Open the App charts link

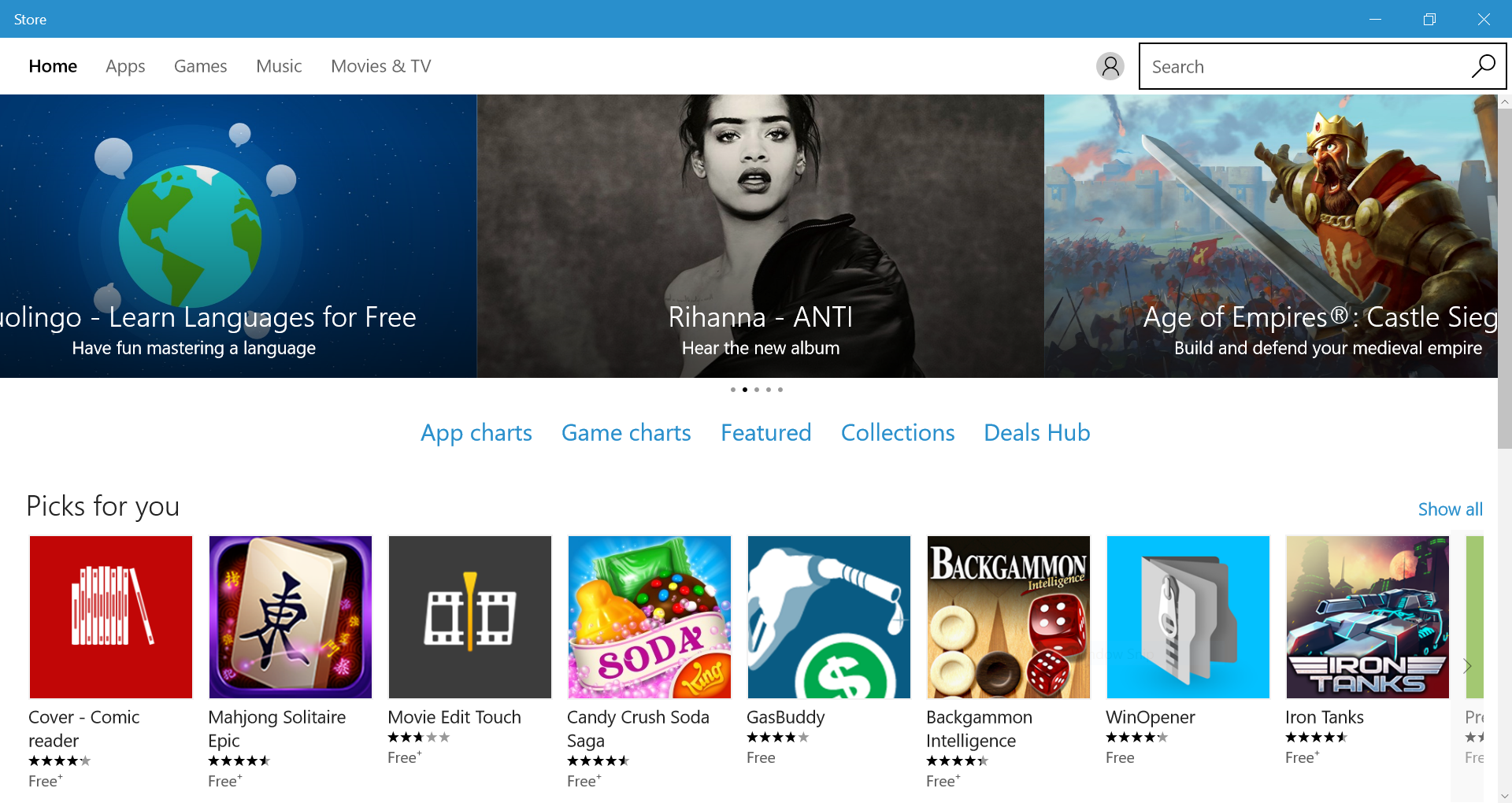pyautogui.click(x=476, y=433)
